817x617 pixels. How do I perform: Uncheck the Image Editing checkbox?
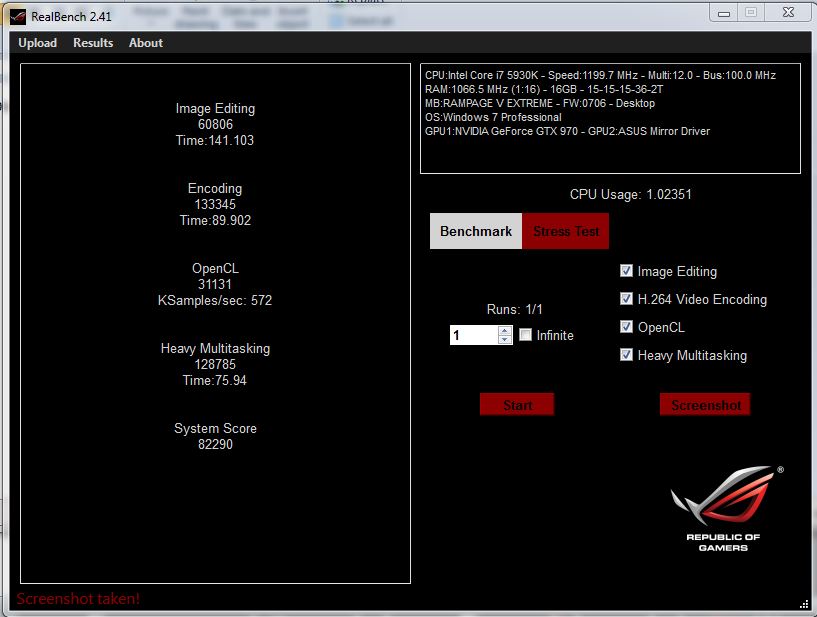point(626,270)
